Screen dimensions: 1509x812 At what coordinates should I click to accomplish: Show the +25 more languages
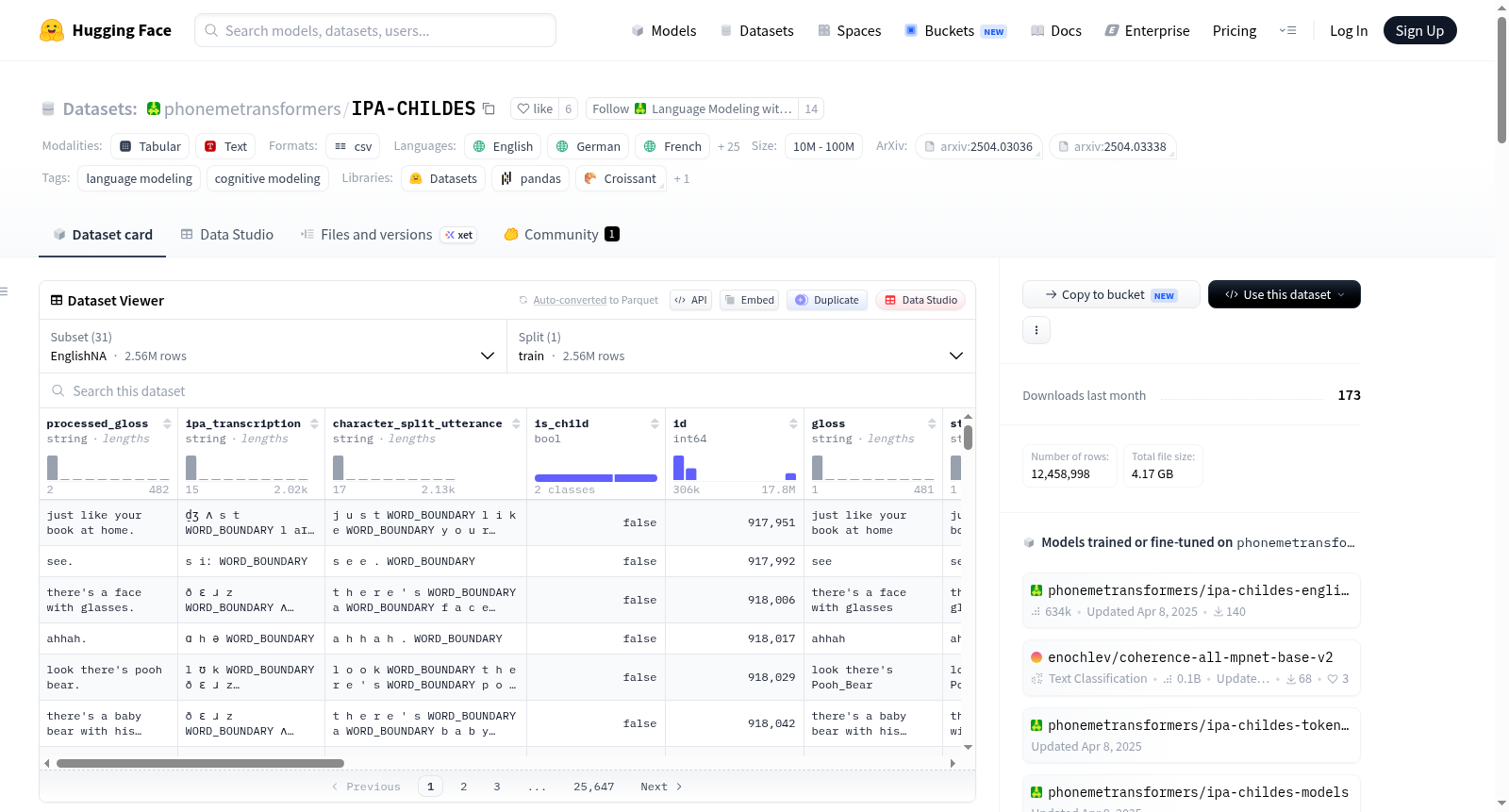click(x=728, y=146)
